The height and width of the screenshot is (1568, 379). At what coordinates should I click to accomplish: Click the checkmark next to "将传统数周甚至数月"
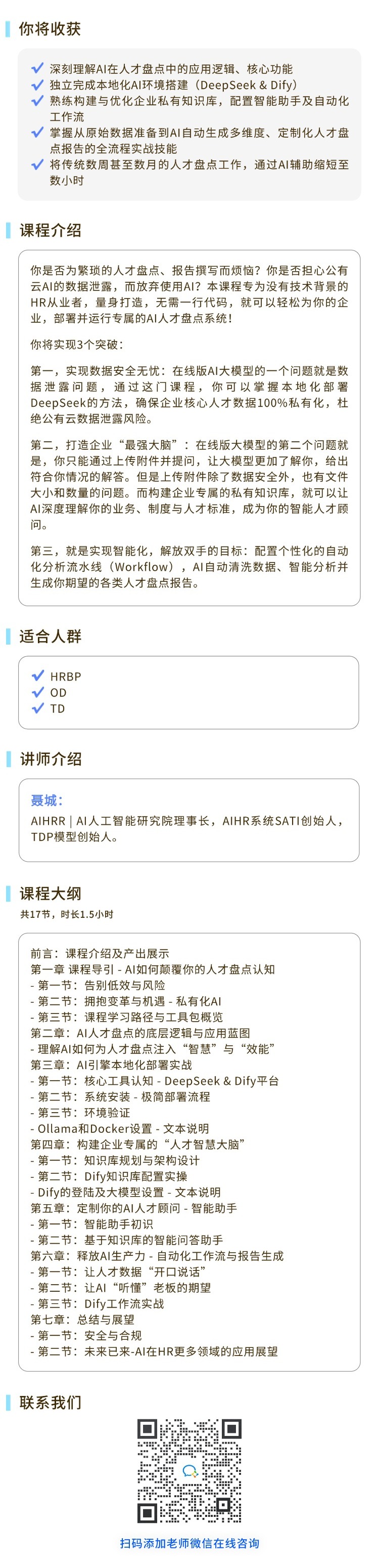[37, 164]
